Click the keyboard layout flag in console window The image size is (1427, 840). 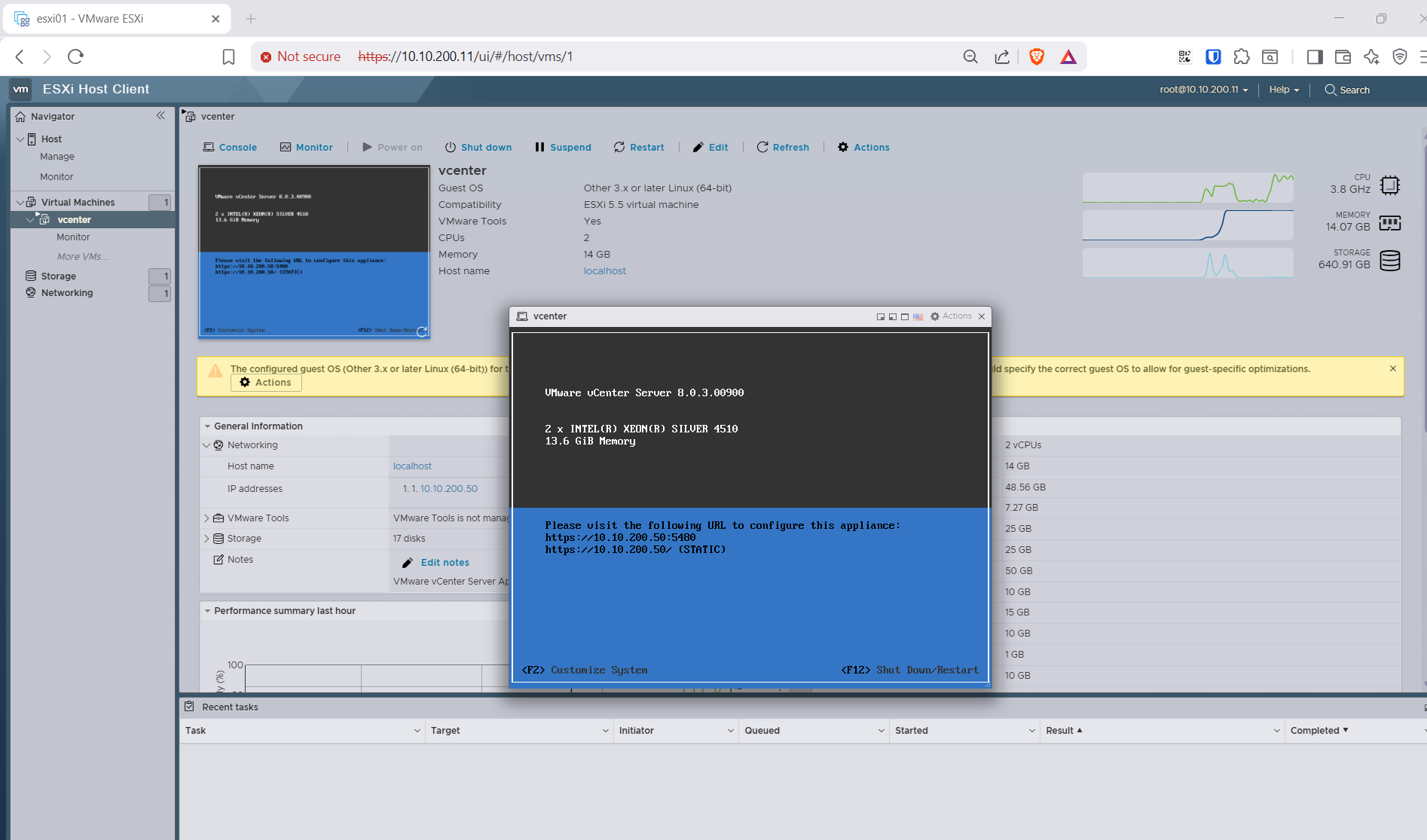click(x=918, y=316)
